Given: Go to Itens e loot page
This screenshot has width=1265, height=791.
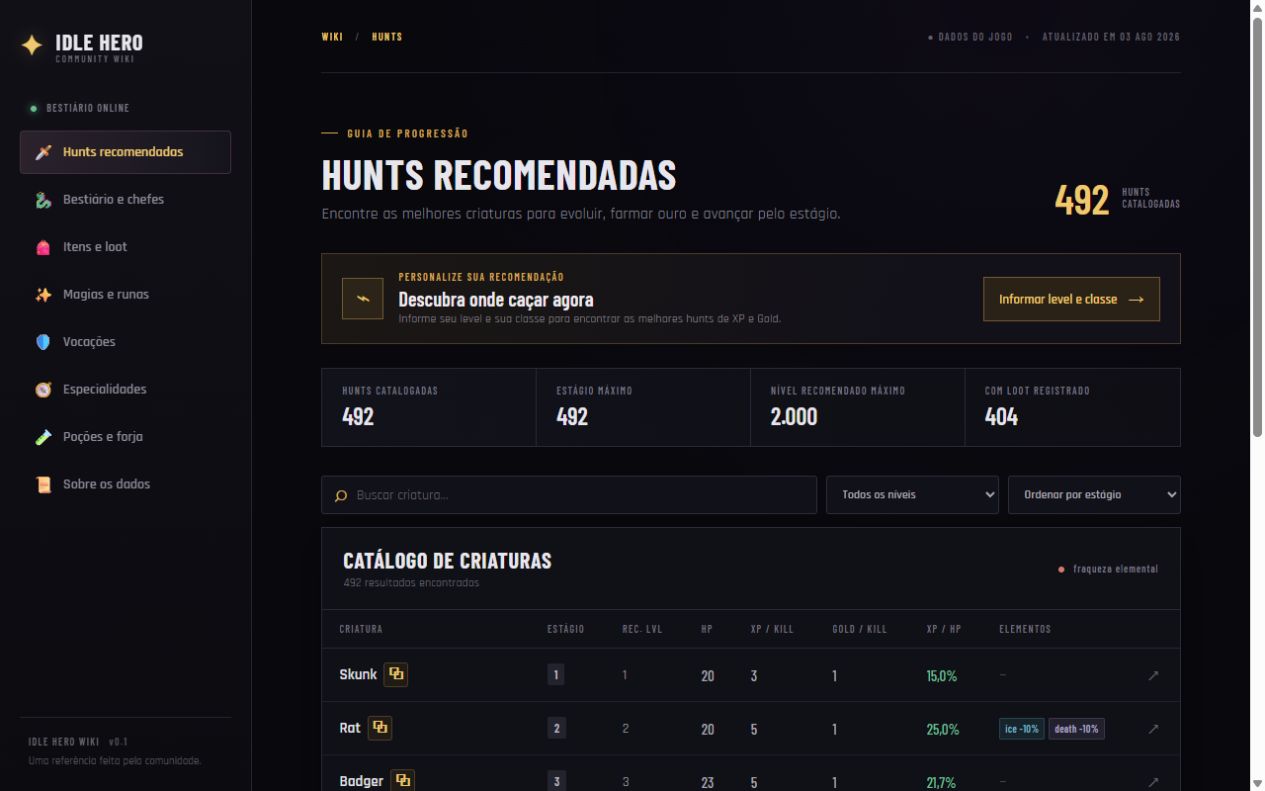Looking at the screenshot, I should tap(125, 247).
